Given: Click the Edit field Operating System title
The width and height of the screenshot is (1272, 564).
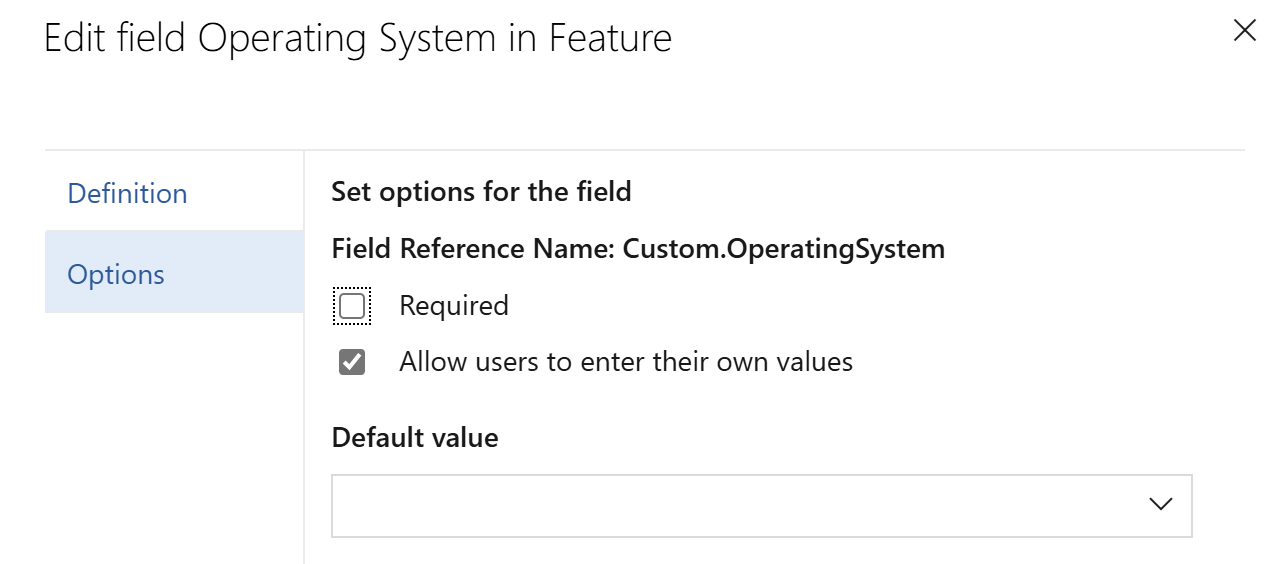Looking at the screenshot, I should [x=358, y=39].
